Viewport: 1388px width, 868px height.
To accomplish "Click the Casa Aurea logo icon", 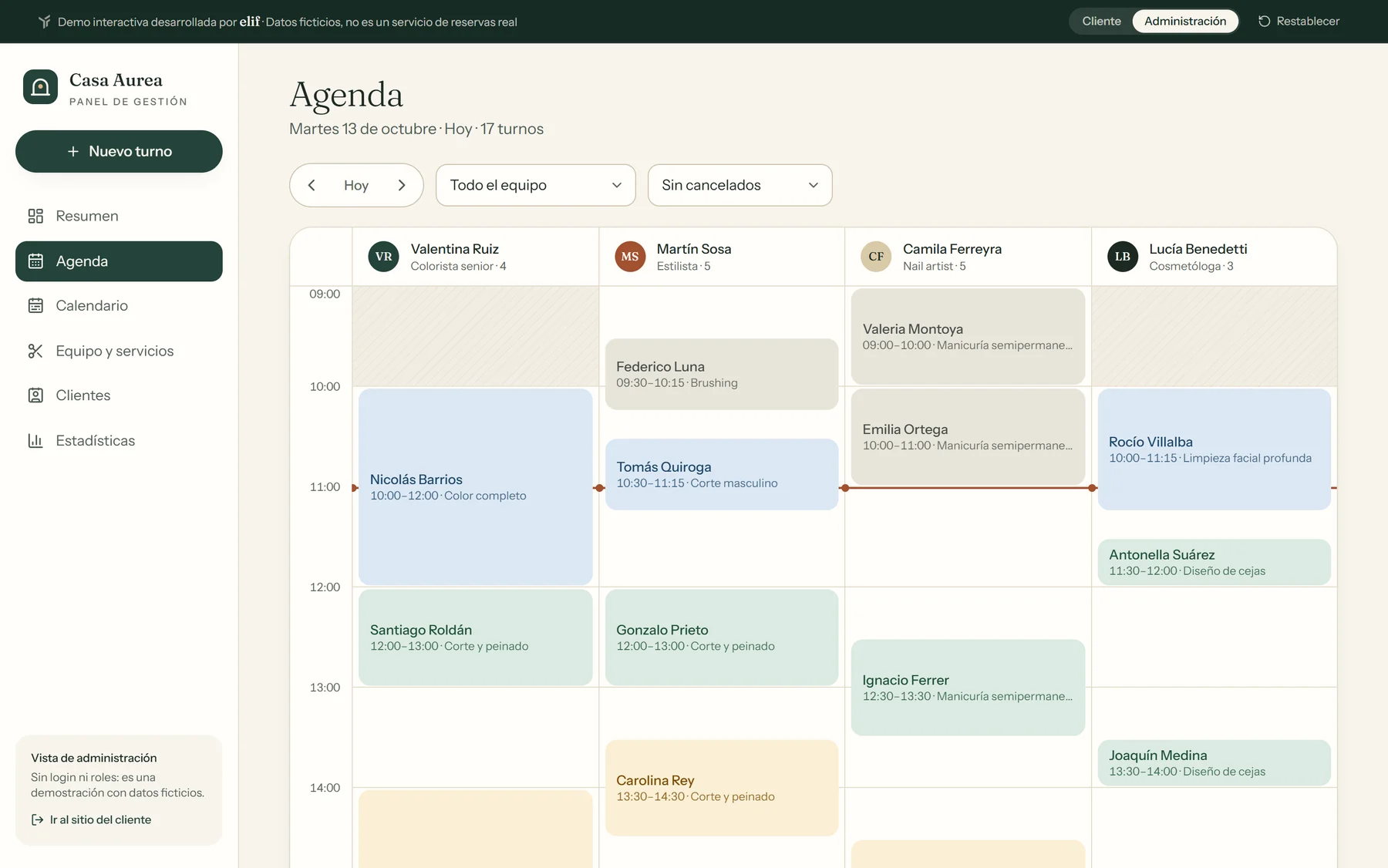I will click(x=40, y=87).
